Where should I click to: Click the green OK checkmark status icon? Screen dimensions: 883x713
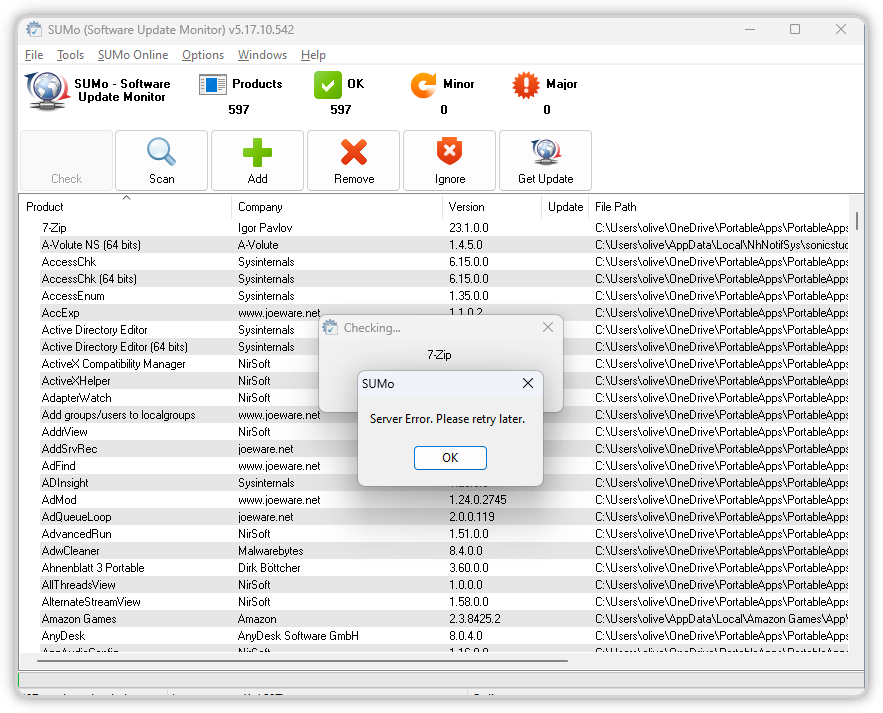[x=328, y=85]
